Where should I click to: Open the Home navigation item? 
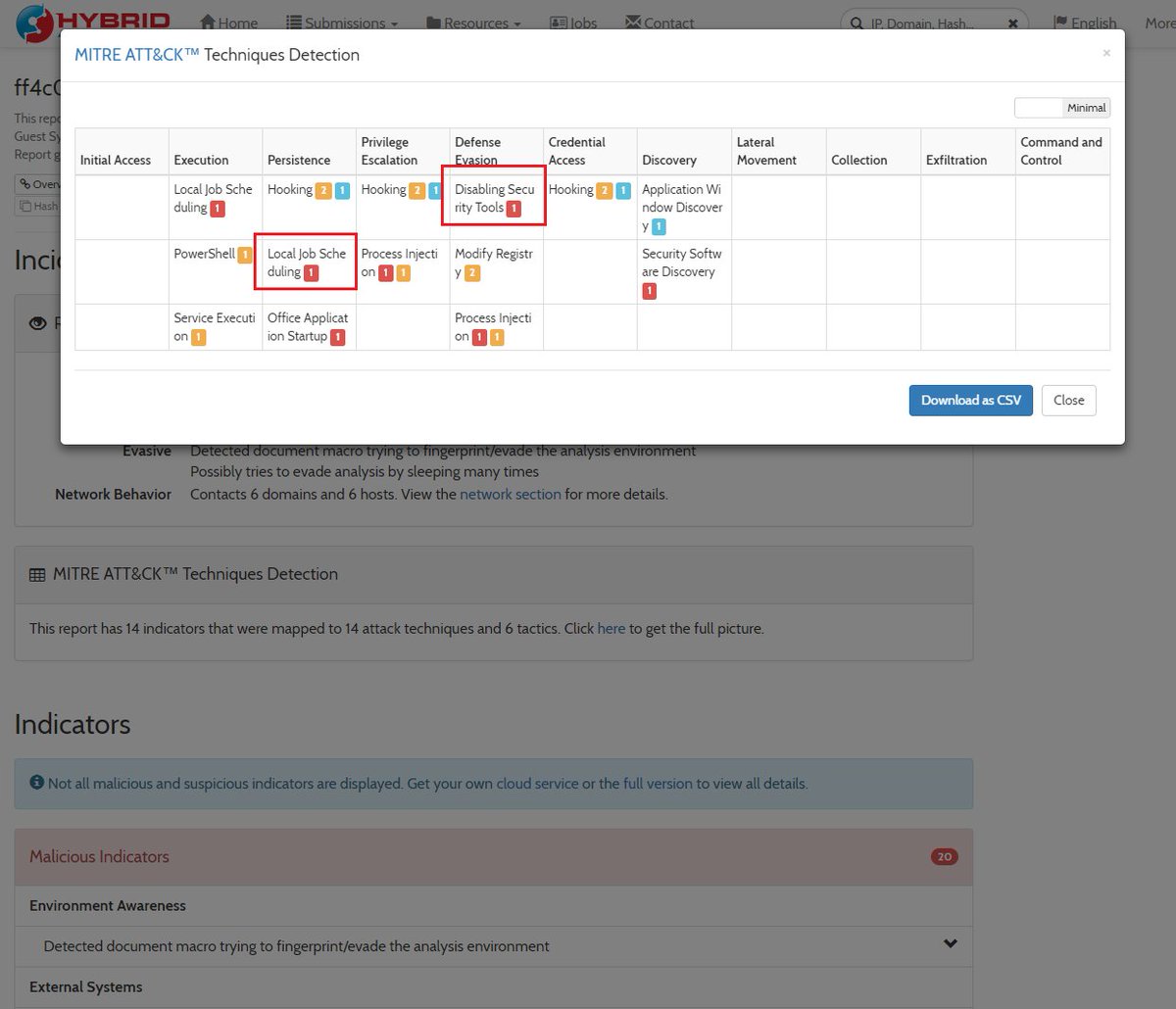pyautogui.click(x=228, y=23)
